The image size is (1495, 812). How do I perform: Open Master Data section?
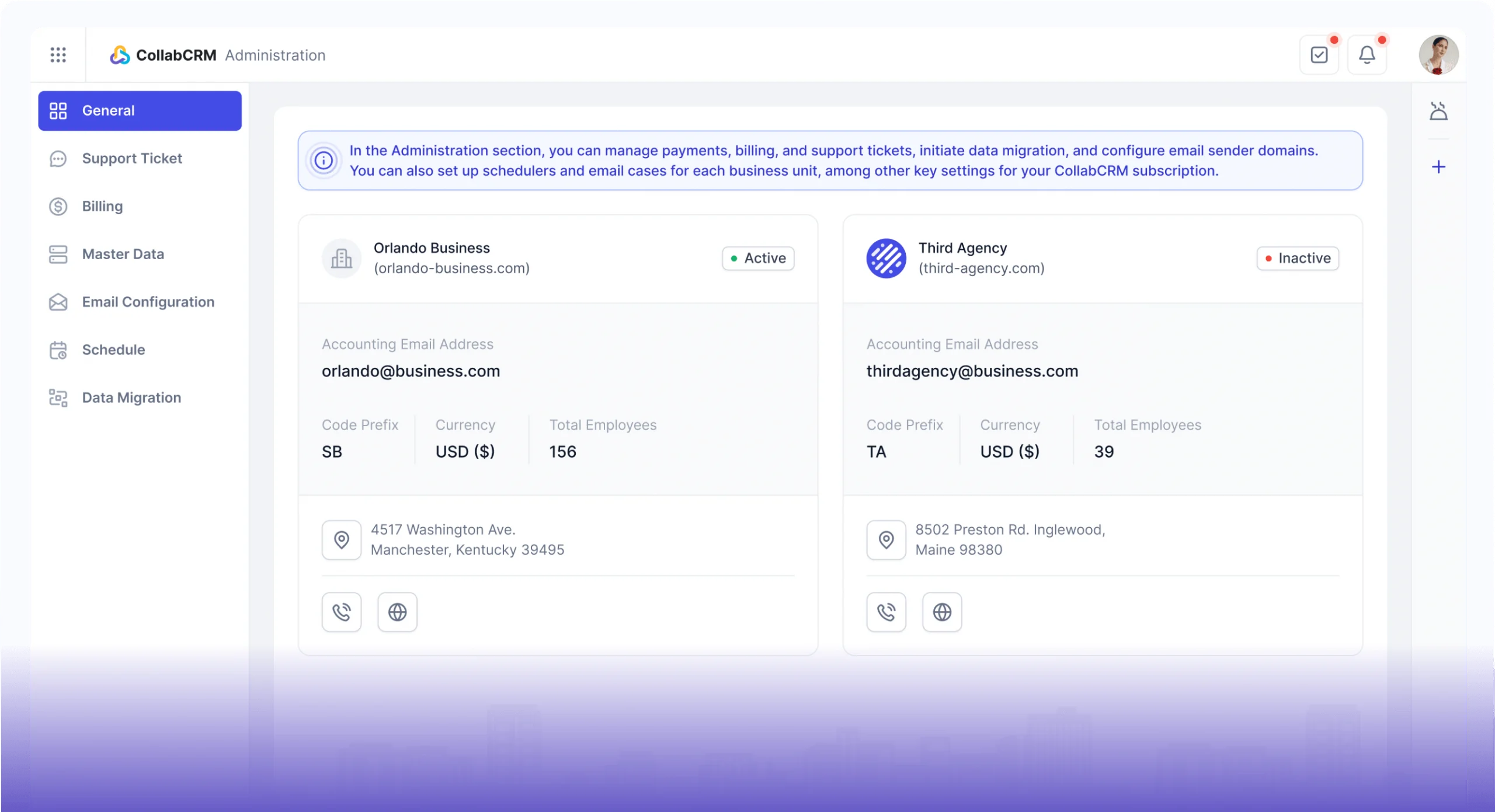click(123, 254)
